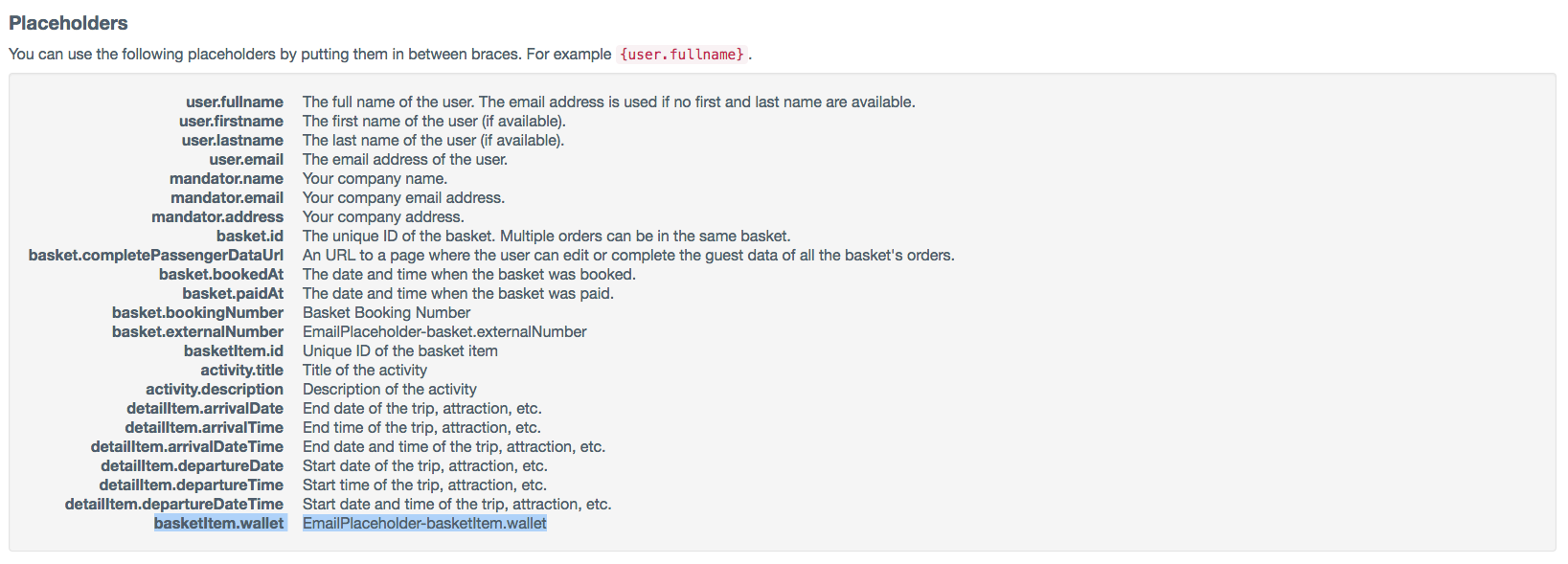Click the detailItem.departureDate placeholder label
The width and height of the screenshot is (1568, 564).
[192, 465]
